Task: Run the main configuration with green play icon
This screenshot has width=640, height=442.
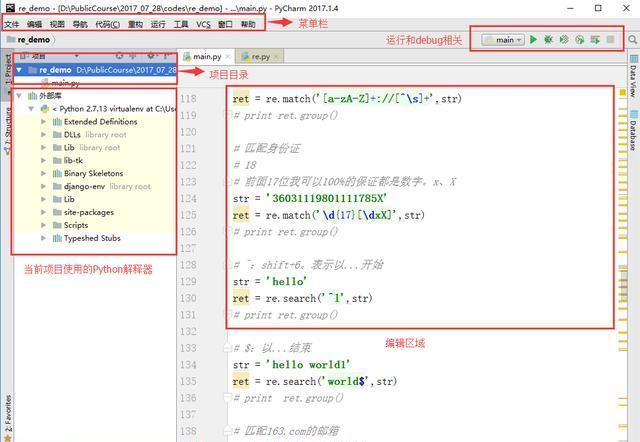Action: [x=533, y=40]
